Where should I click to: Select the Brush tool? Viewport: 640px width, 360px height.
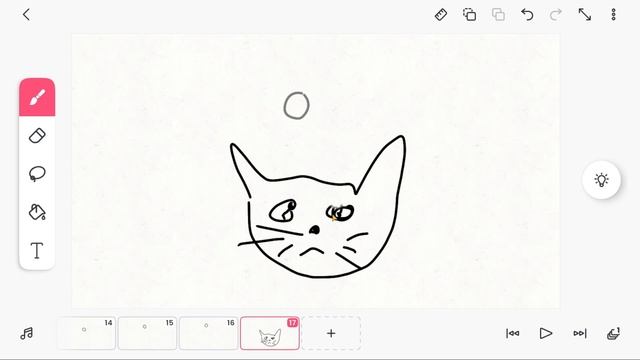37,98
